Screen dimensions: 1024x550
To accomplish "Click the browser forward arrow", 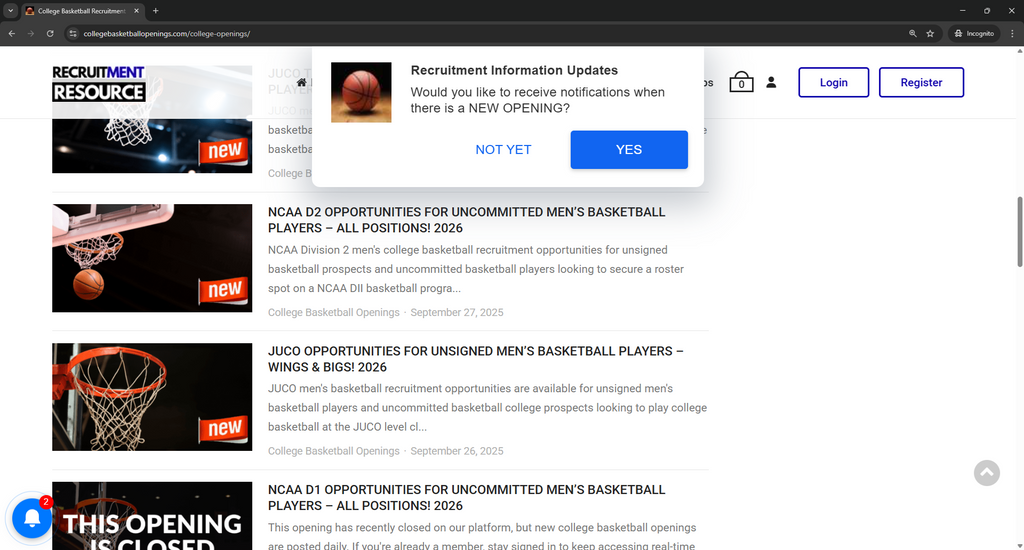I will 31,33.
